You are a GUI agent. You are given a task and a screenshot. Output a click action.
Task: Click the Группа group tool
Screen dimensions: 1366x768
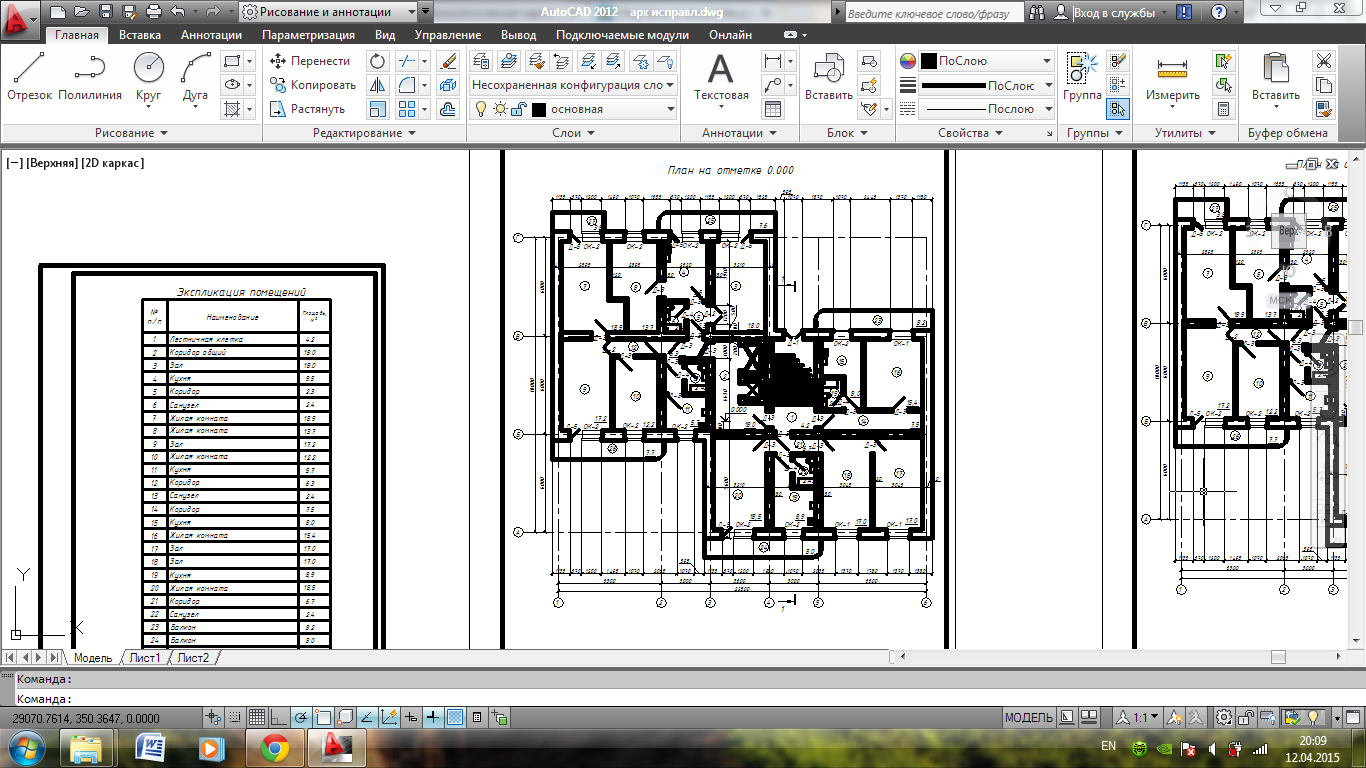tap(1082, 77)
